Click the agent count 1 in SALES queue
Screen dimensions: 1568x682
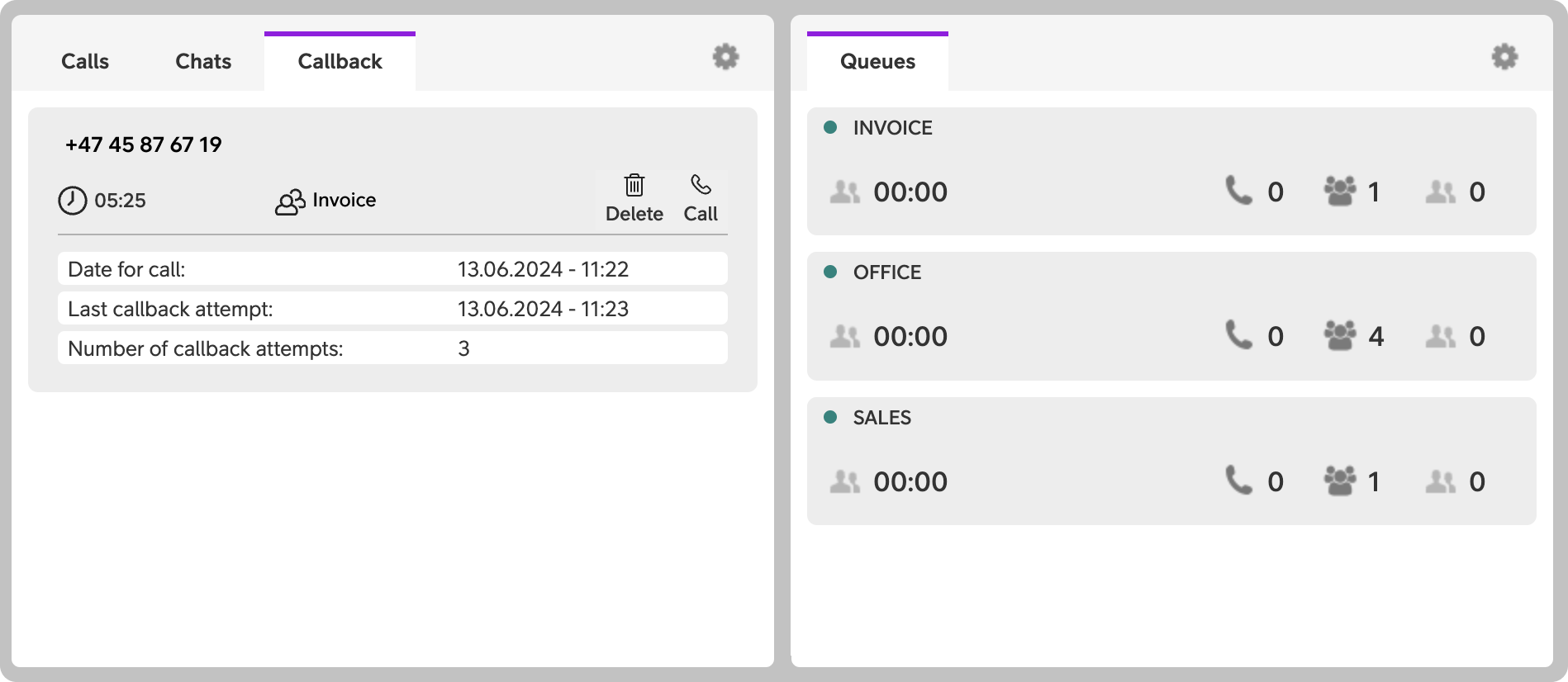click(x=1374, y=482)
